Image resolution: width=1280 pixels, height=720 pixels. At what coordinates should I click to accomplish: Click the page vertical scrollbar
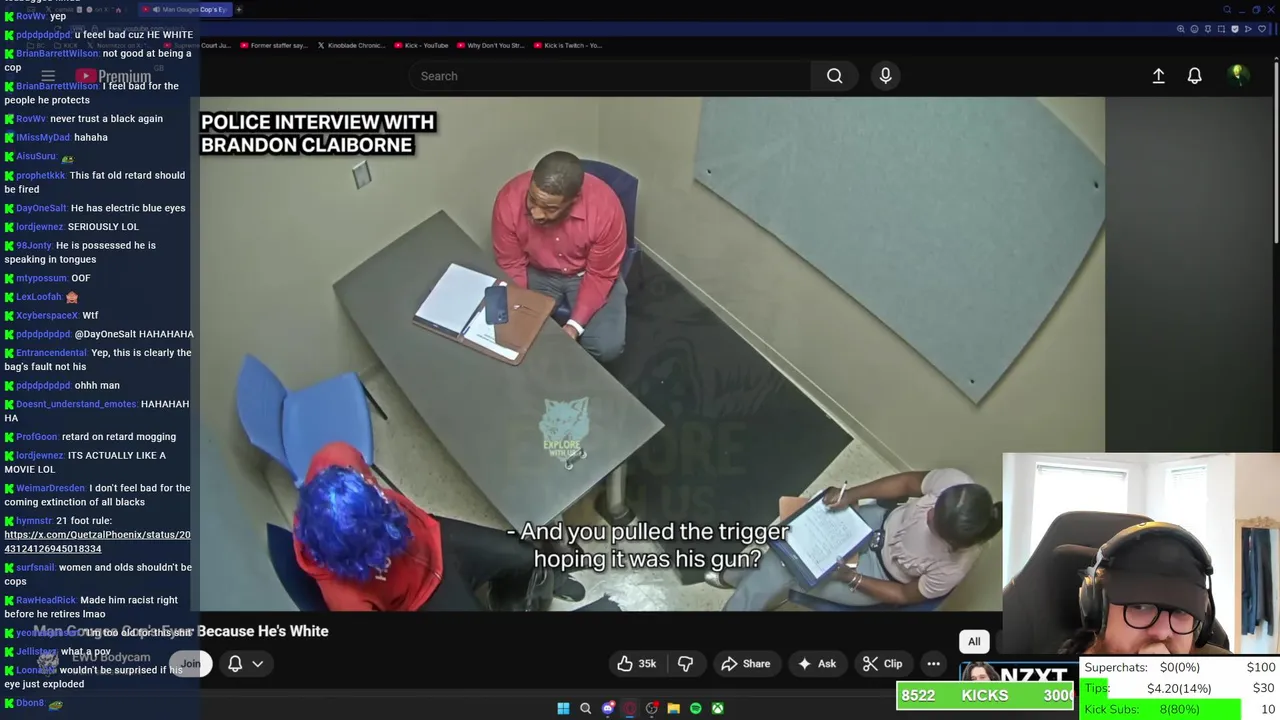click(x=1276, y=150)
